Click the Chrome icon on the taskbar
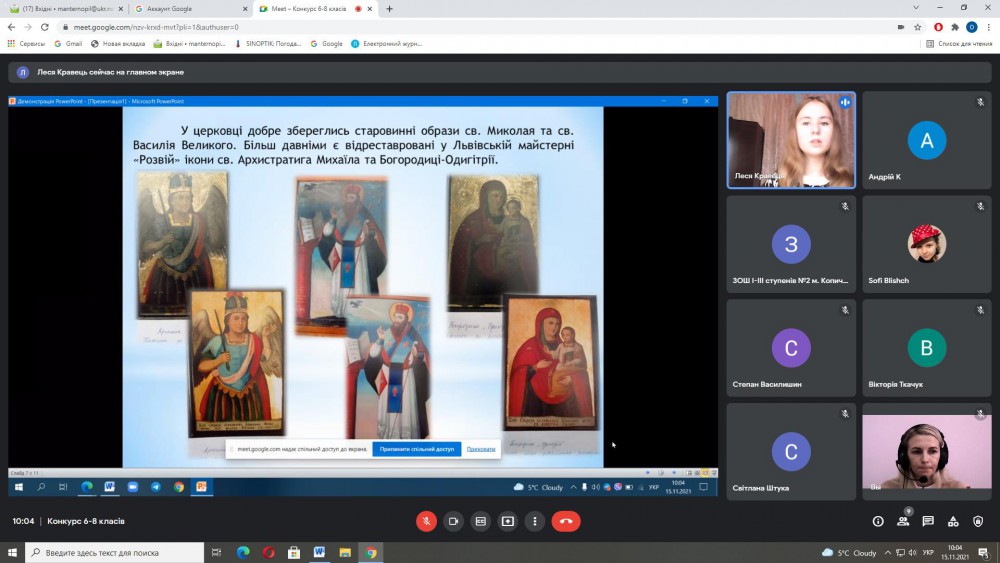1000x563 pixels. 371,552
